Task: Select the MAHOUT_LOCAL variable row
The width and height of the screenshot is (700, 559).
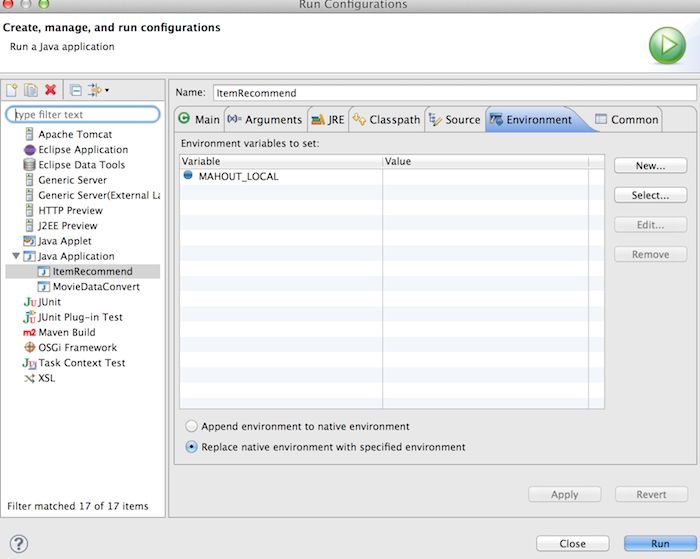Action: click(x=392, y=176)
